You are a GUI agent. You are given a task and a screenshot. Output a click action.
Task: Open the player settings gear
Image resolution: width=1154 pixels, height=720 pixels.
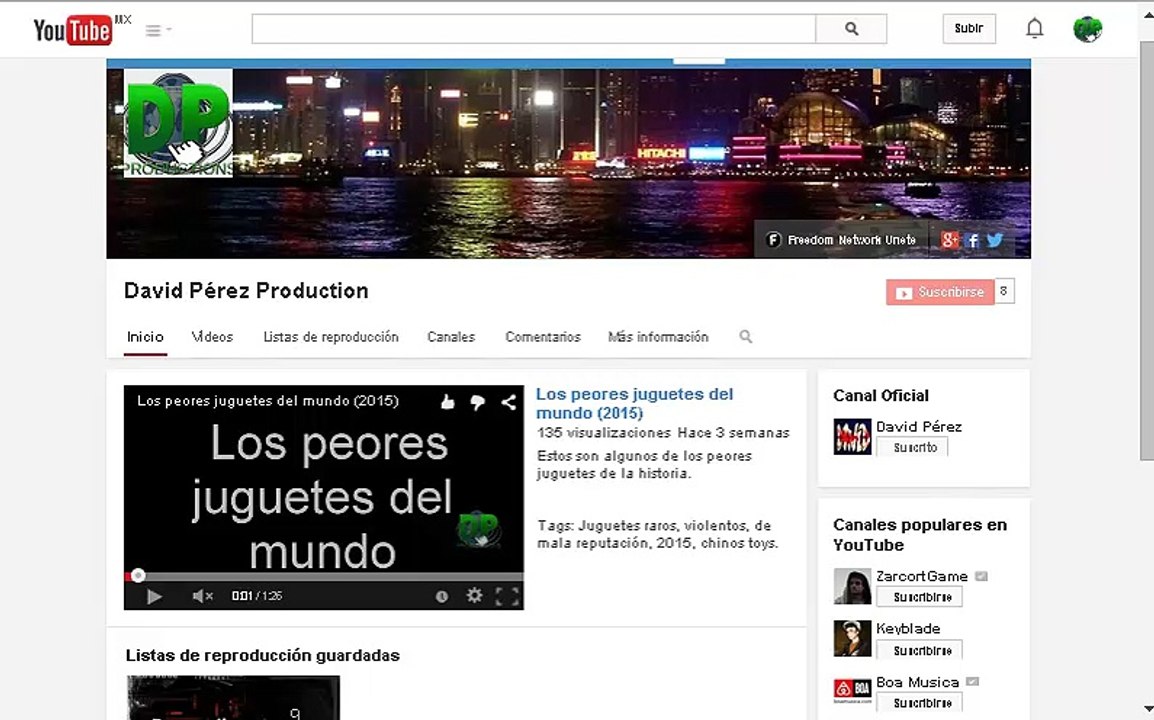(x=475, y=596)
